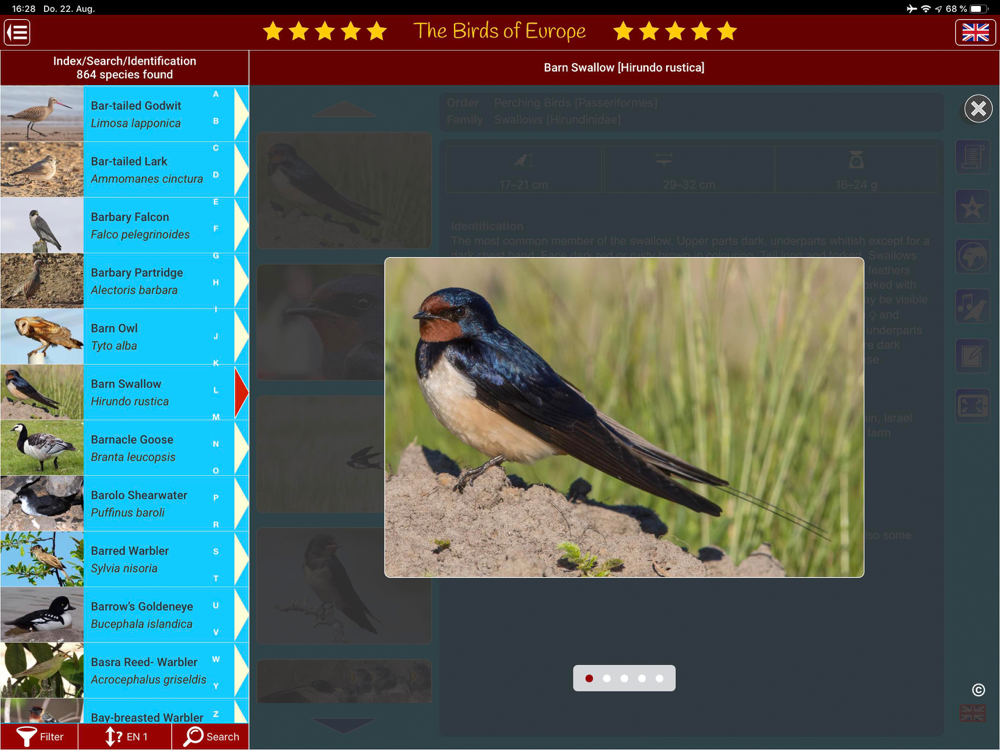Jump to index letter P
Screen dimensions: 1000x750
click(216, 497)
